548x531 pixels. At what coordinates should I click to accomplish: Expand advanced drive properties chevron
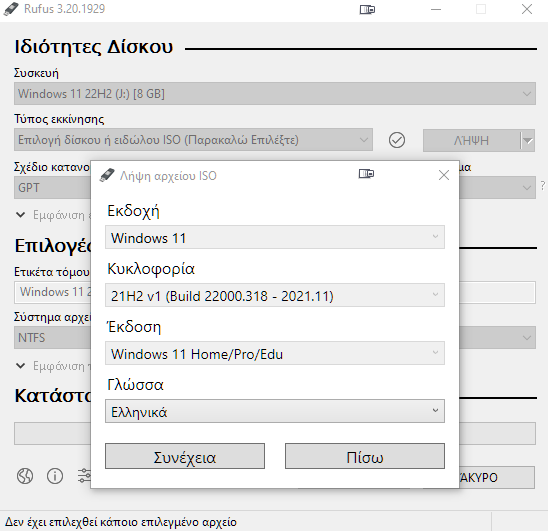[21, 215]
